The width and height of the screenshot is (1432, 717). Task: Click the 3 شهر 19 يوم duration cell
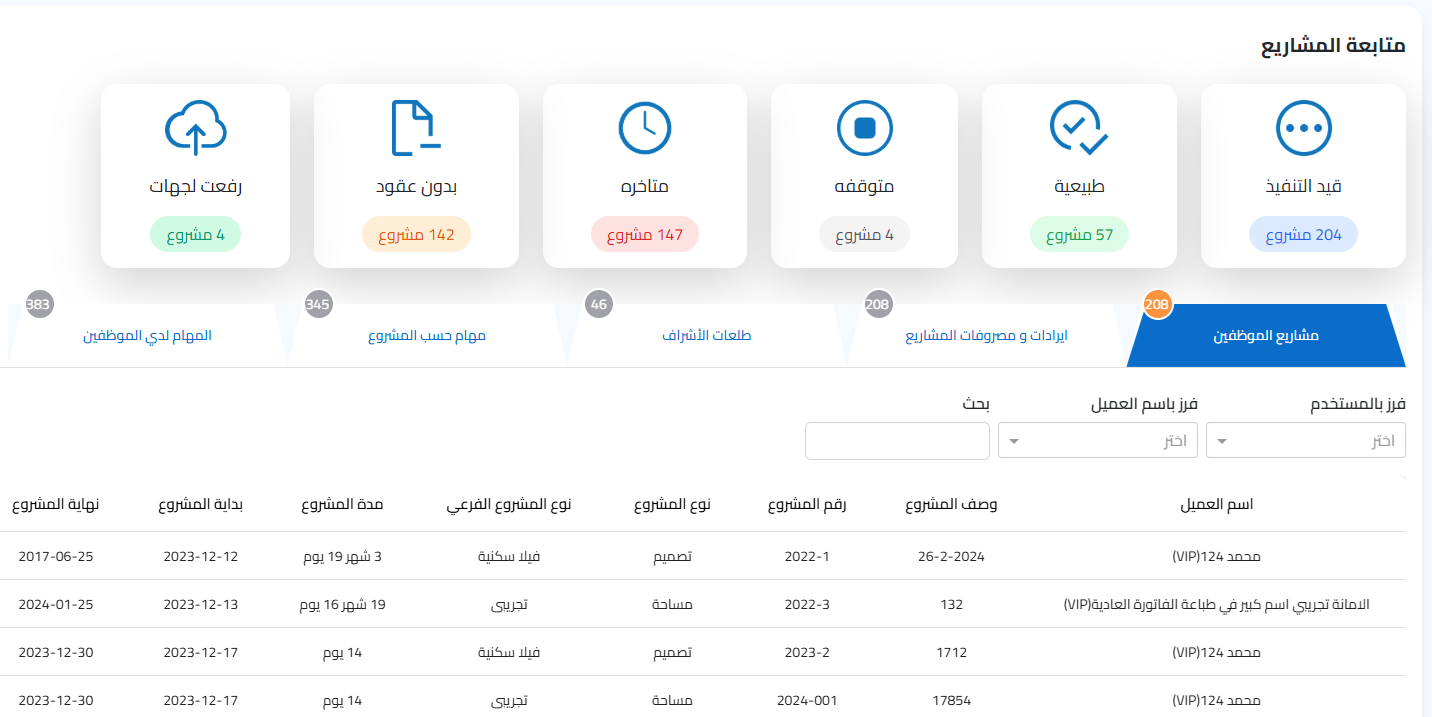pos(343,556)
